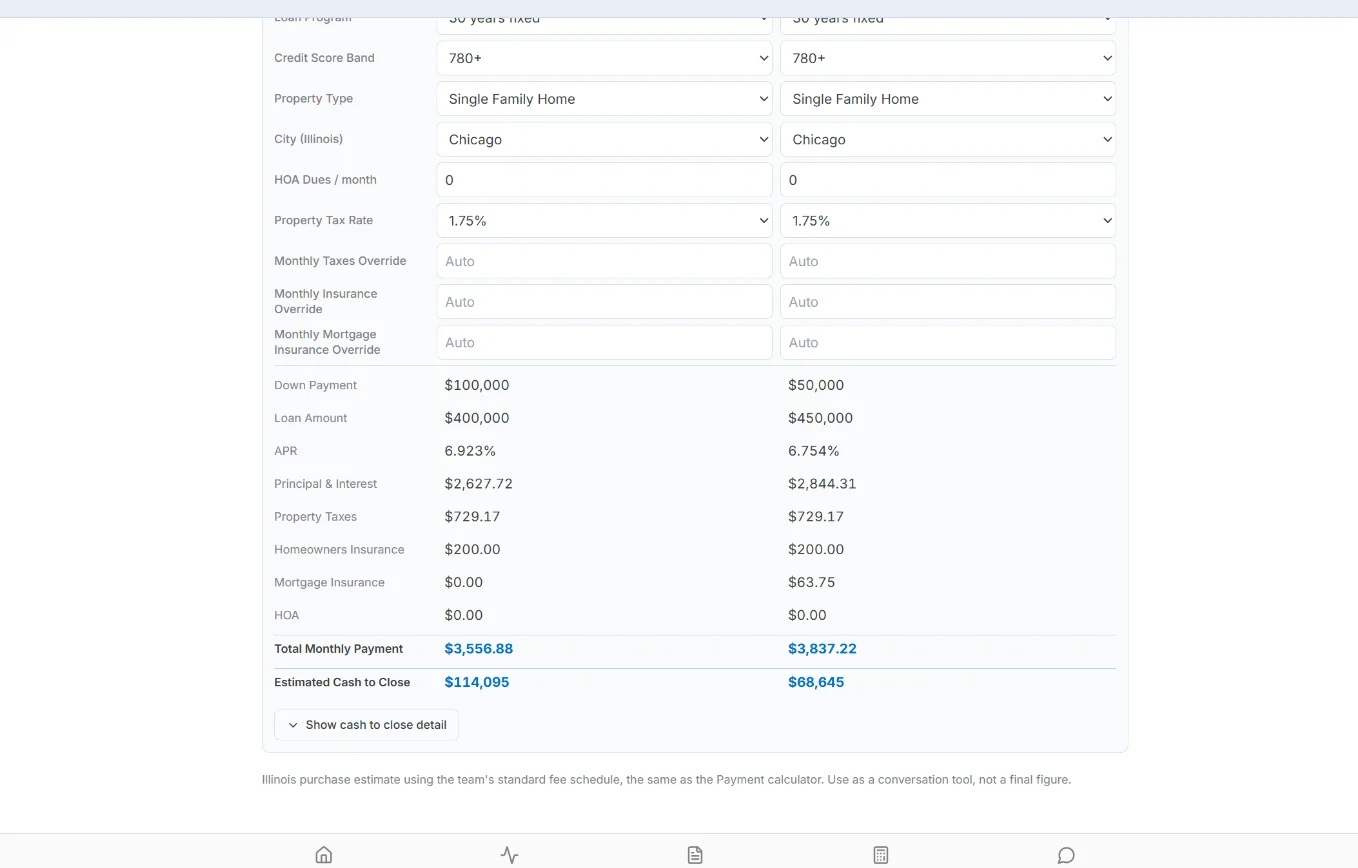Focus second scenario's Mortgage Insurance Override field
Image resolution: width=1358 pixels, height=868 pixels.
point(948,342)
